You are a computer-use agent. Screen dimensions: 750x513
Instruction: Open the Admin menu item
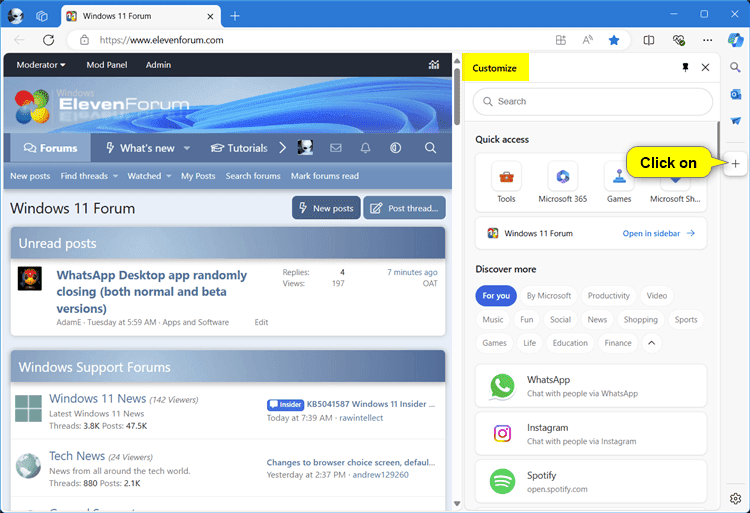[158, 65]
